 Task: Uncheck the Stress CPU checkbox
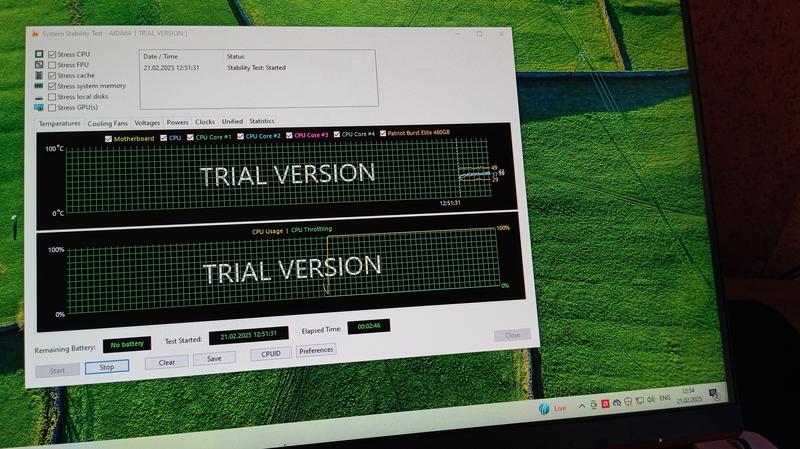point(52,54)
